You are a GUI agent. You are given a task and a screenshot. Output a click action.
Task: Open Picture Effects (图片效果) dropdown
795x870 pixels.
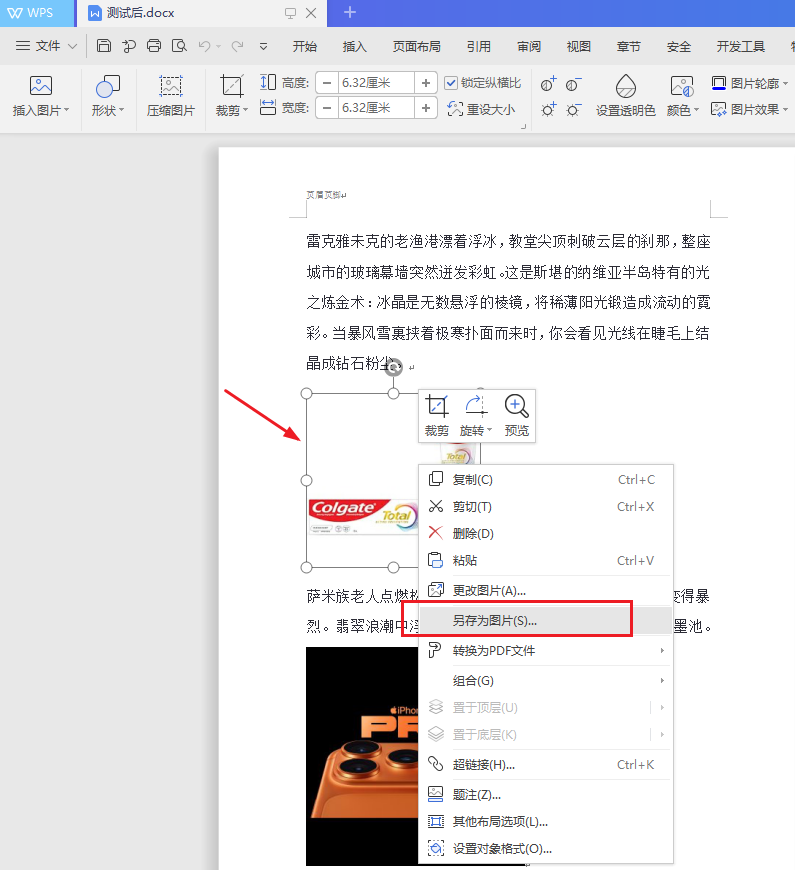750,109
